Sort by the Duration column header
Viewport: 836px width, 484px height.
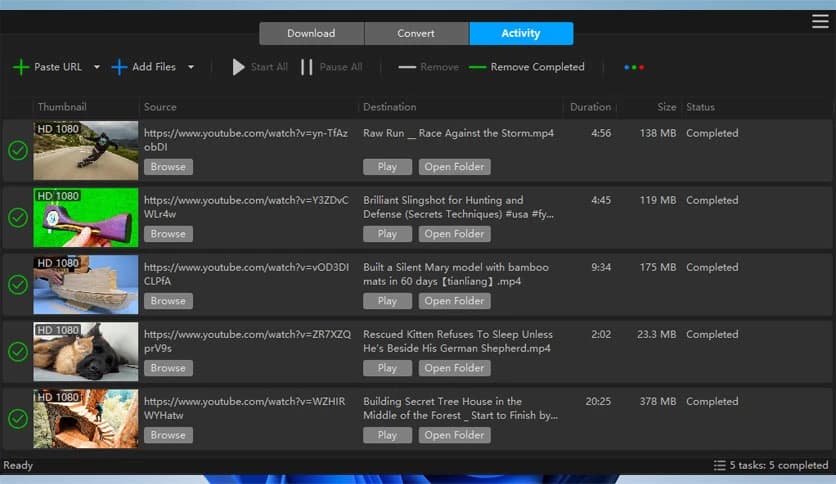590,107
